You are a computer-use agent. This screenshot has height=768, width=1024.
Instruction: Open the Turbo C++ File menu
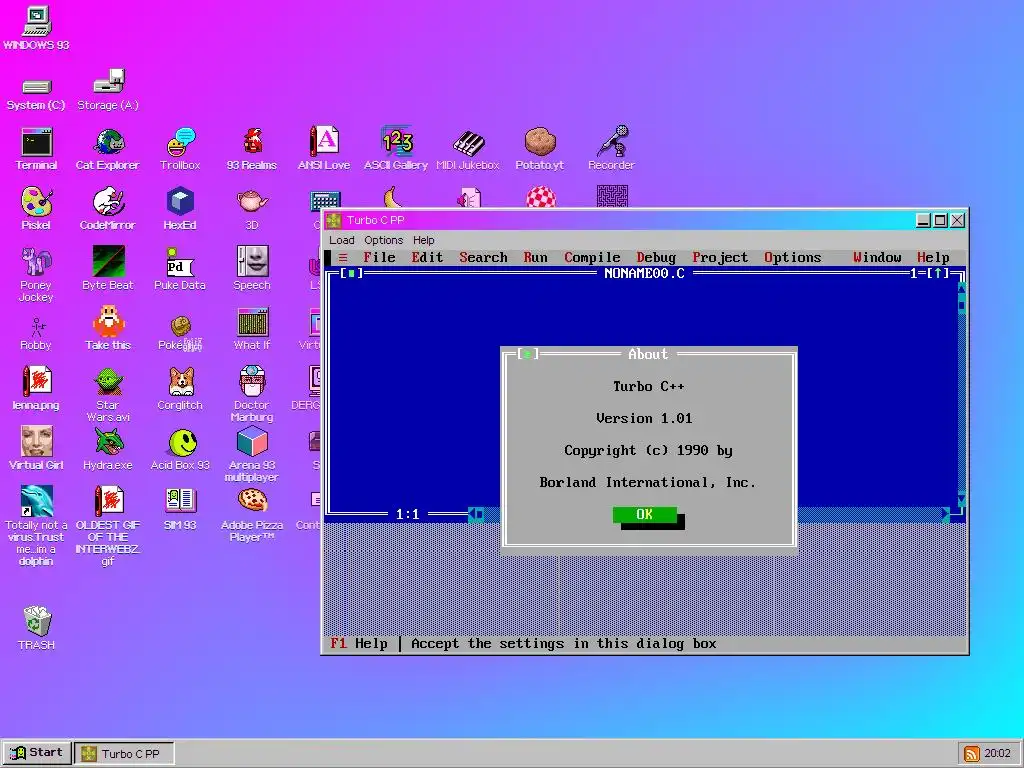(379, 257)
